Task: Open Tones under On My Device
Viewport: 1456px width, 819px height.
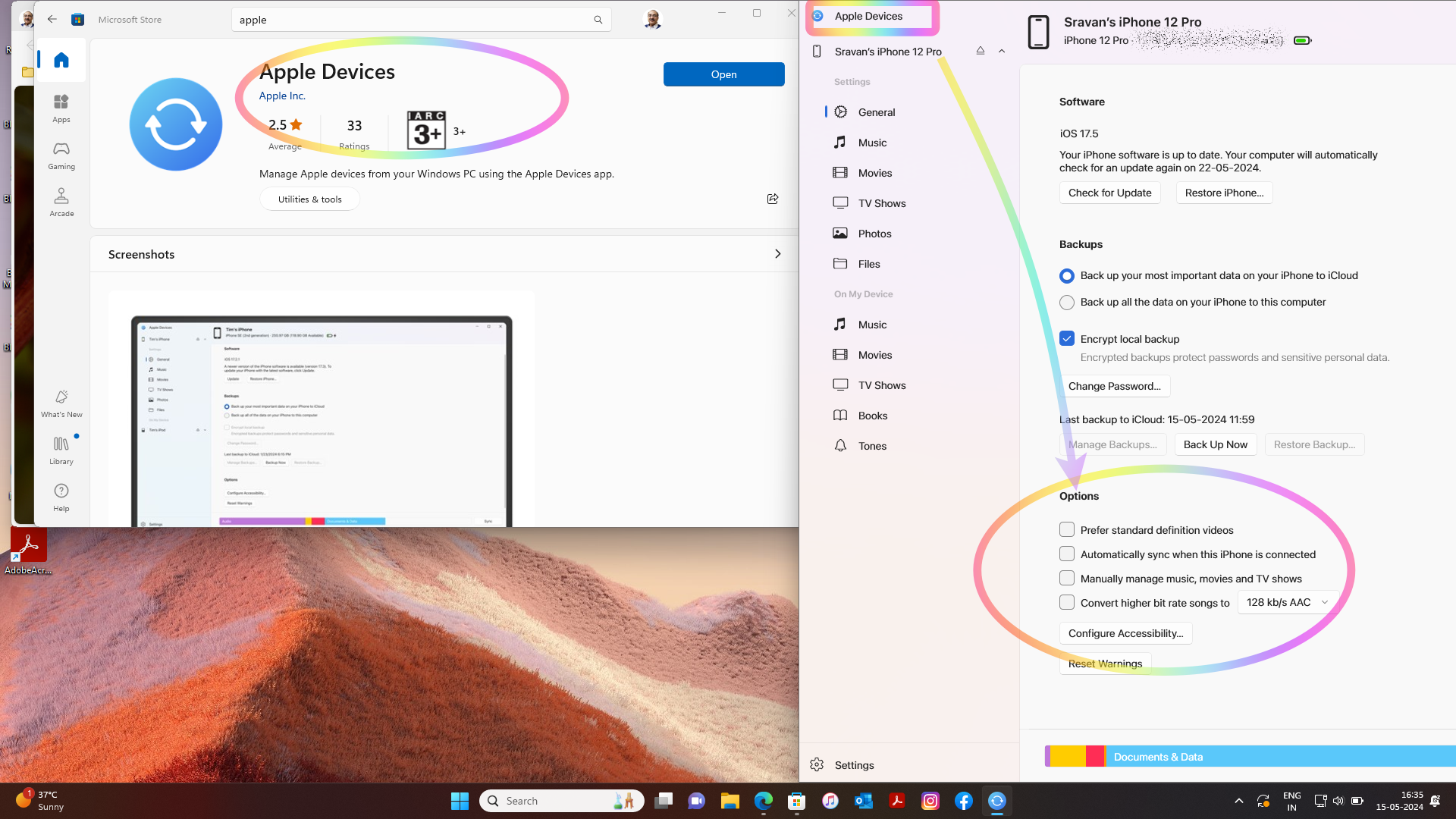Action: [871, 446]
